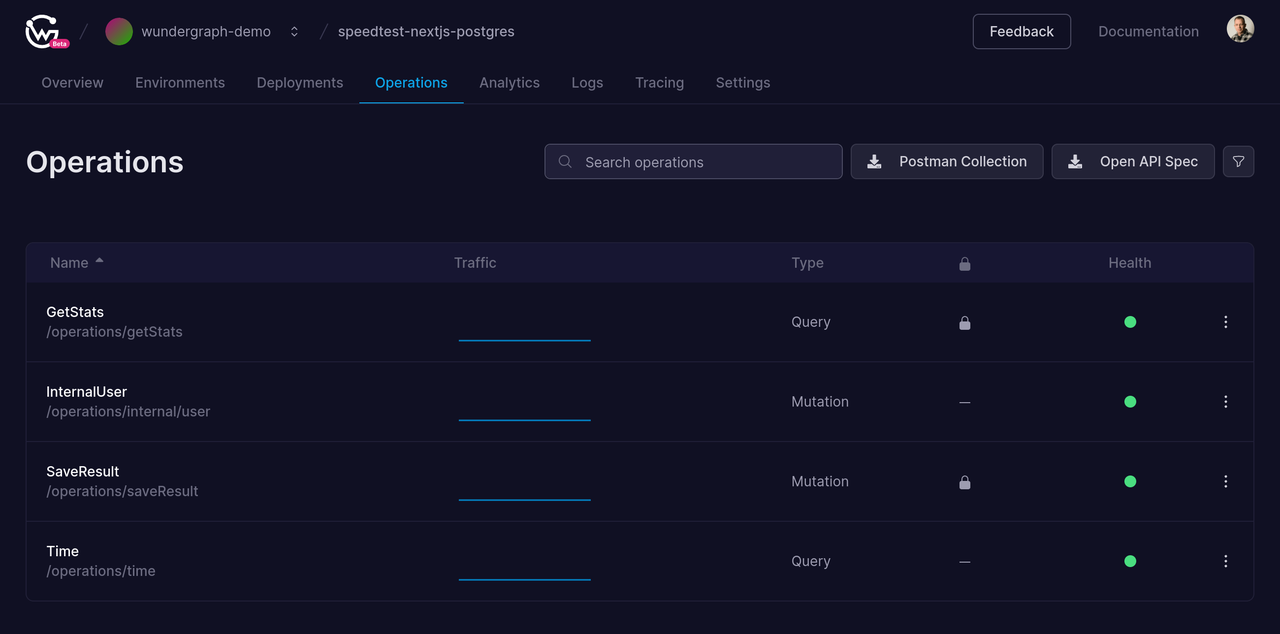The height and width of the screenshot is (634, 1280).
Task: Click the wundergraph-demo organization avatar
Action: [x=119, y=31]
